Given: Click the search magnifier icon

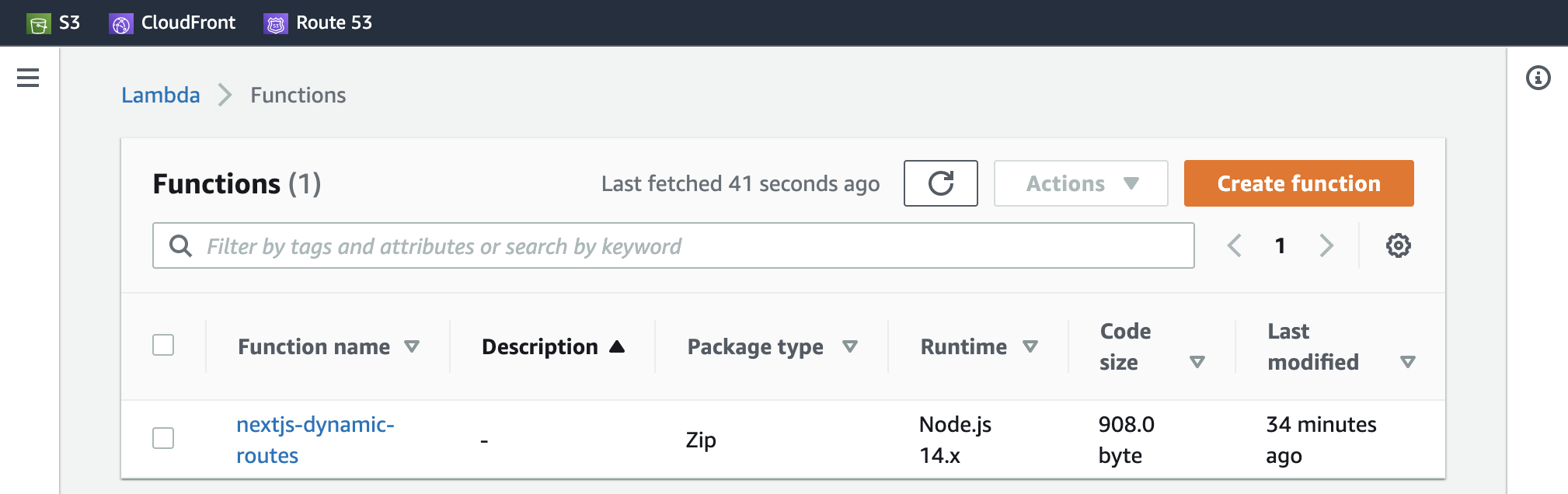Looking at the screenshot, I should 181,246.
